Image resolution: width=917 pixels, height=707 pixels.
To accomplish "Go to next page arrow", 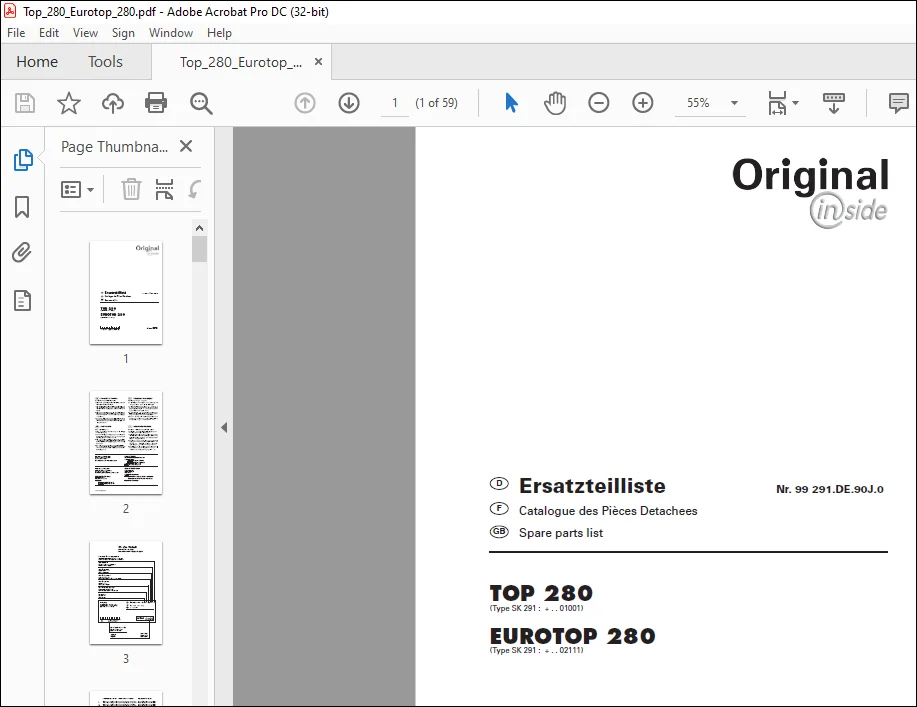I will click(349, 103).
